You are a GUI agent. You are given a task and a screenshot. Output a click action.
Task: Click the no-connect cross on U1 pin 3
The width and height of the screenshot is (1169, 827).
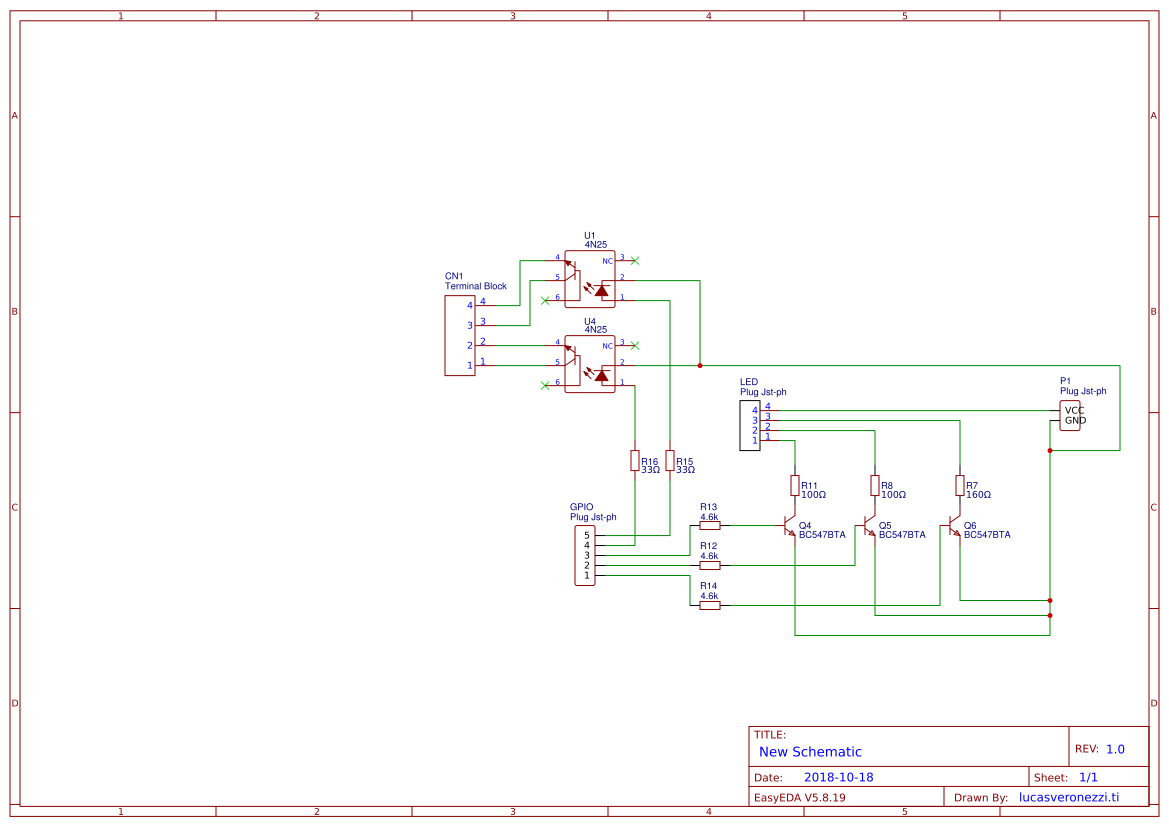[633, 258]
